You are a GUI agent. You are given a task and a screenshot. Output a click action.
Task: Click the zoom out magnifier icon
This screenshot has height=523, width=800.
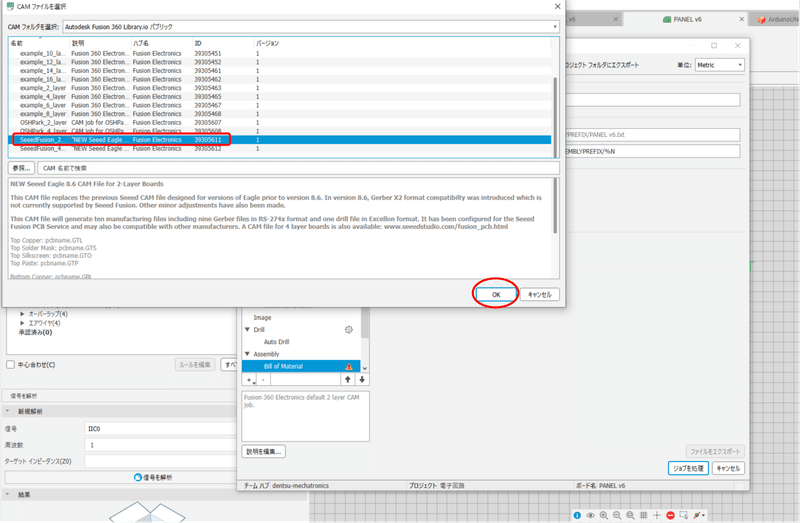click(x=617, y=515)
